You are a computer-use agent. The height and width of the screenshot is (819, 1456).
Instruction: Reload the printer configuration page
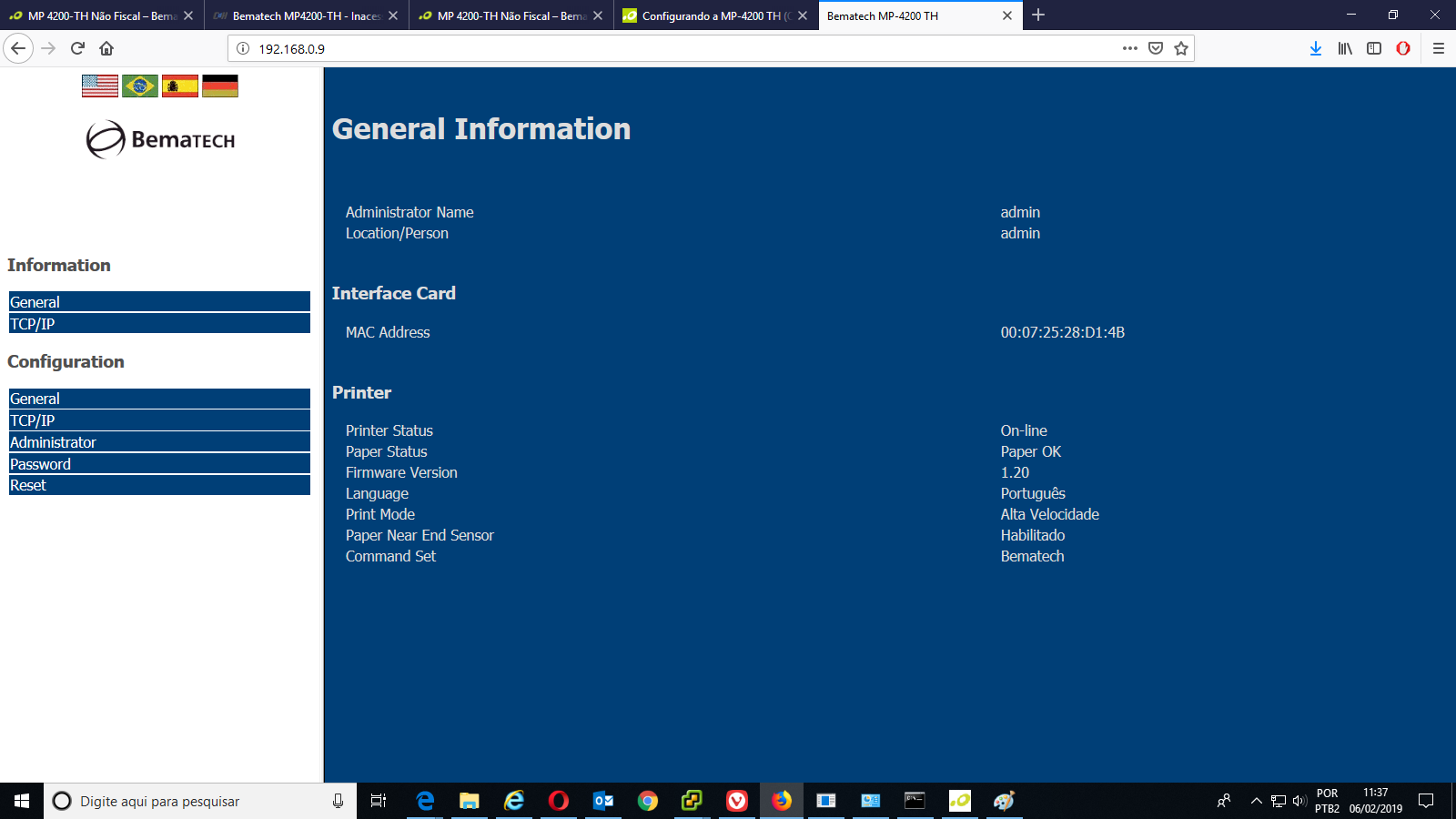(x=77, y=48)
